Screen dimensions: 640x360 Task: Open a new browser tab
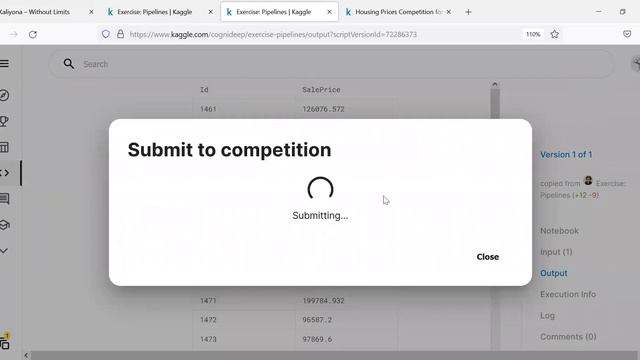[468, 12]
